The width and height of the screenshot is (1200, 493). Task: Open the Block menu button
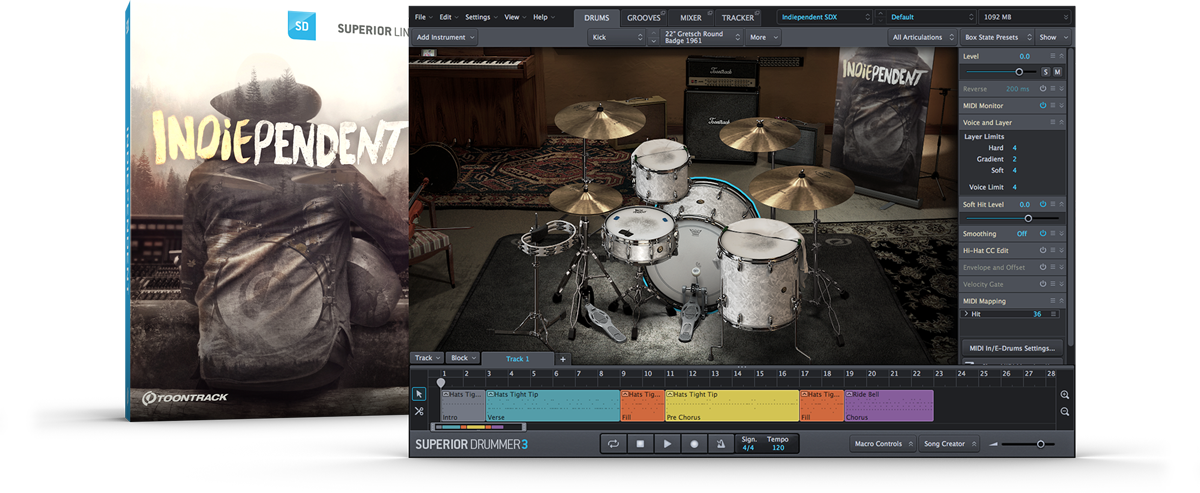(x=463, y=358)
